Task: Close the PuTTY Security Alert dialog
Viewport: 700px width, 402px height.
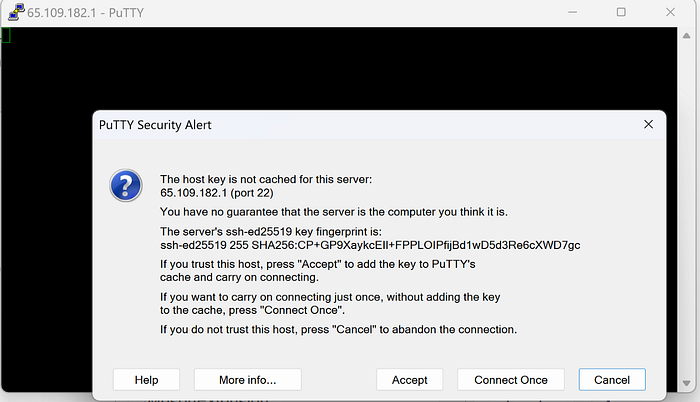Action: tap(648, 125)
